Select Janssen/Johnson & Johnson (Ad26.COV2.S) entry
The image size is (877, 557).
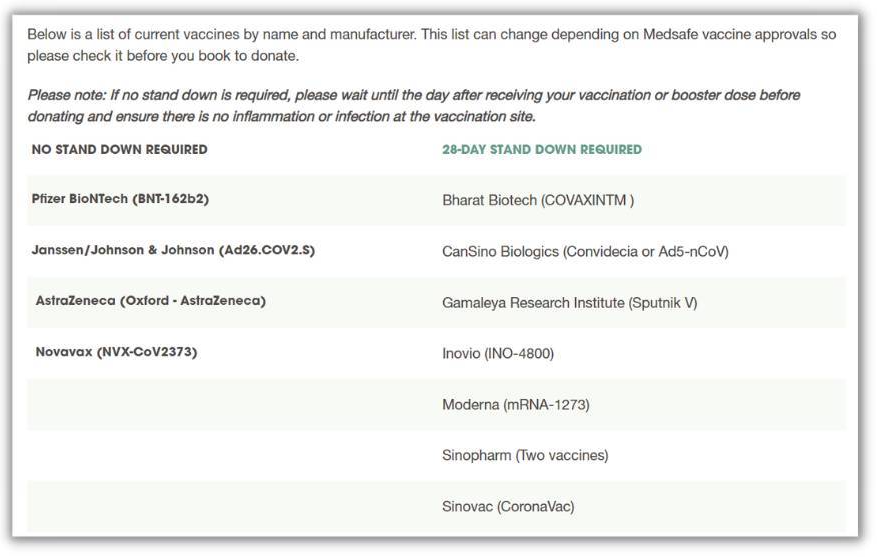click(x=173, y=250)
